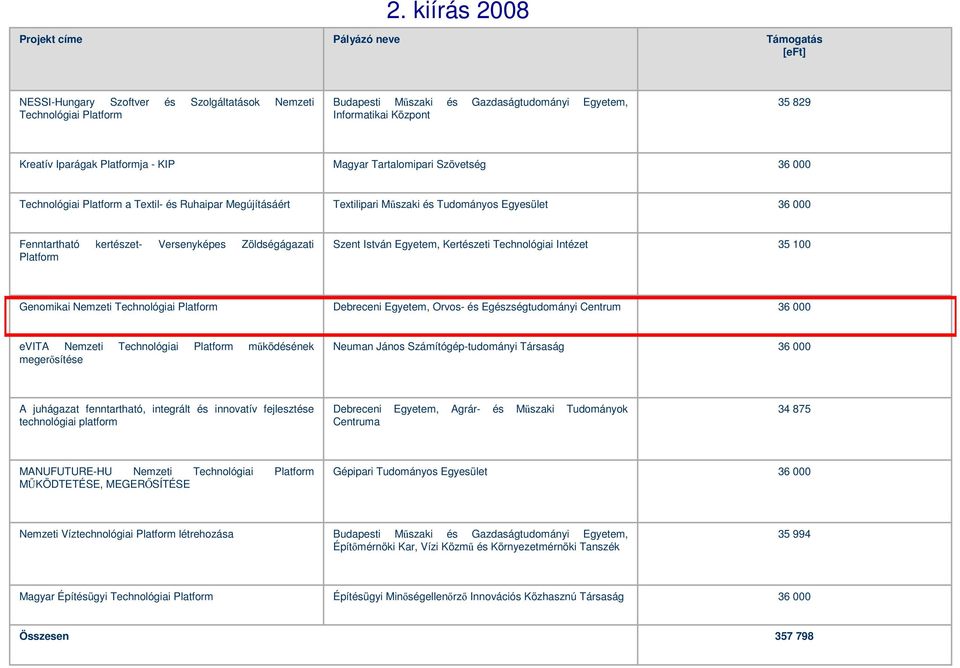Select the amount 35 994
Screen dimensions: 960x668
(794, 534)
